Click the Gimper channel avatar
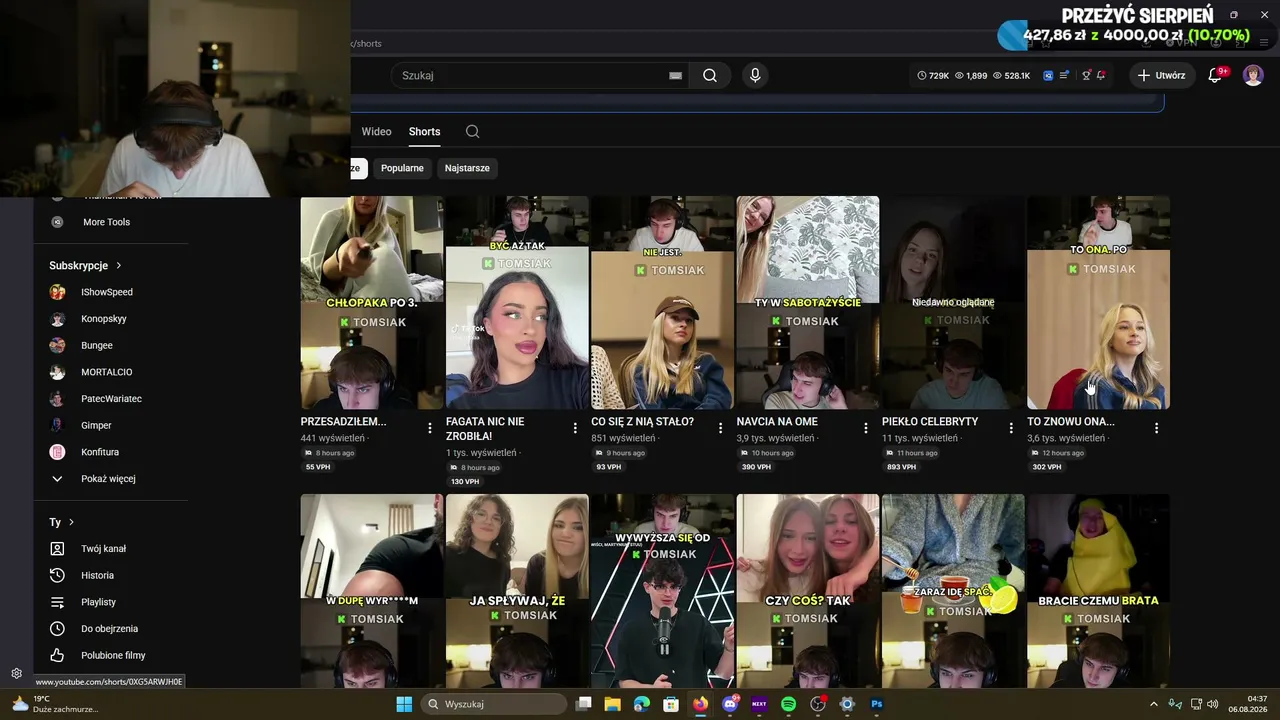This screenshot has height=720, width=1280. [58, 426]
